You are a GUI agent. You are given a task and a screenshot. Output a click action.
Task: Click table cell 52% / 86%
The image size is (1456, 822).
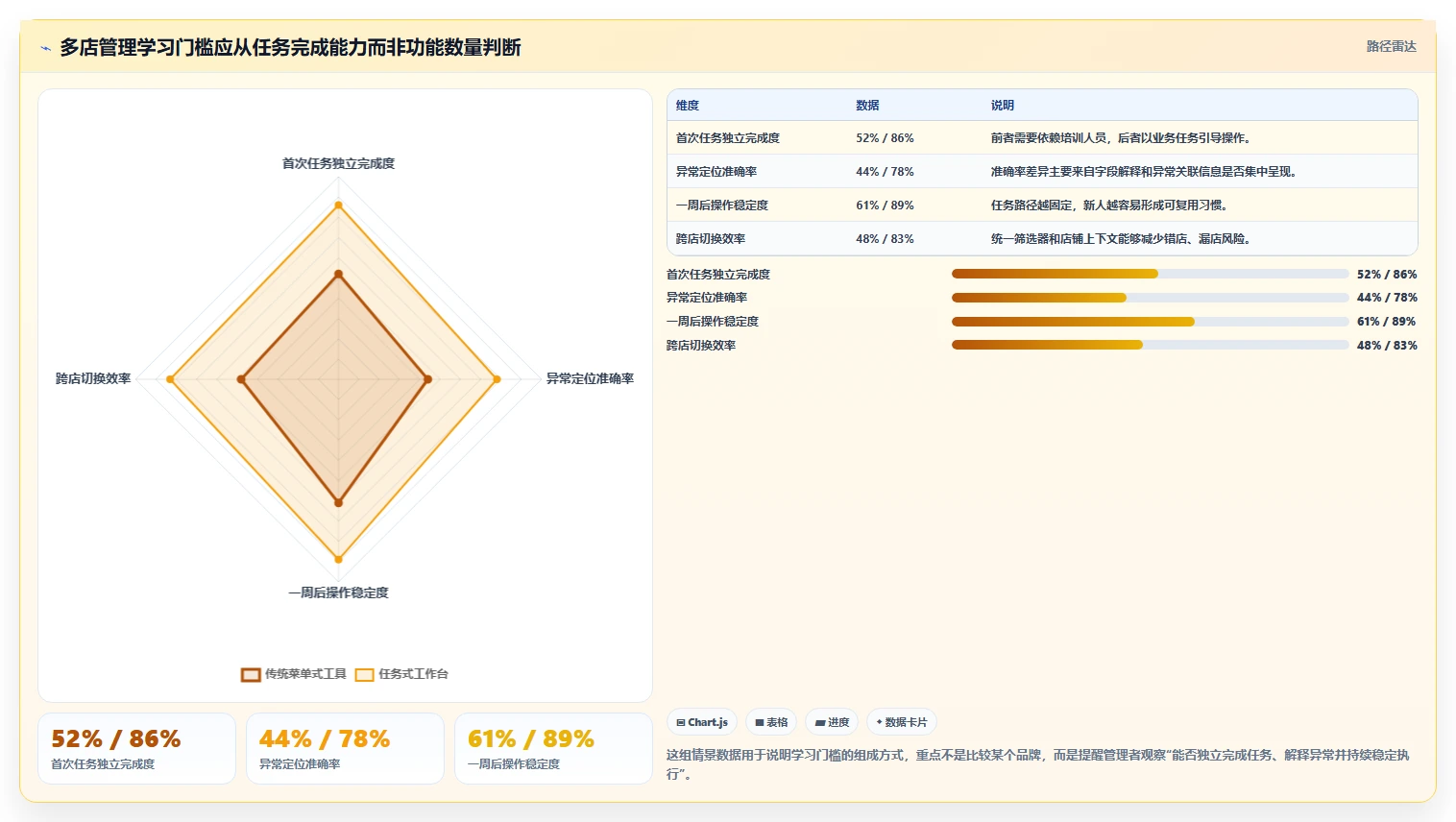[x=885, y=138]
